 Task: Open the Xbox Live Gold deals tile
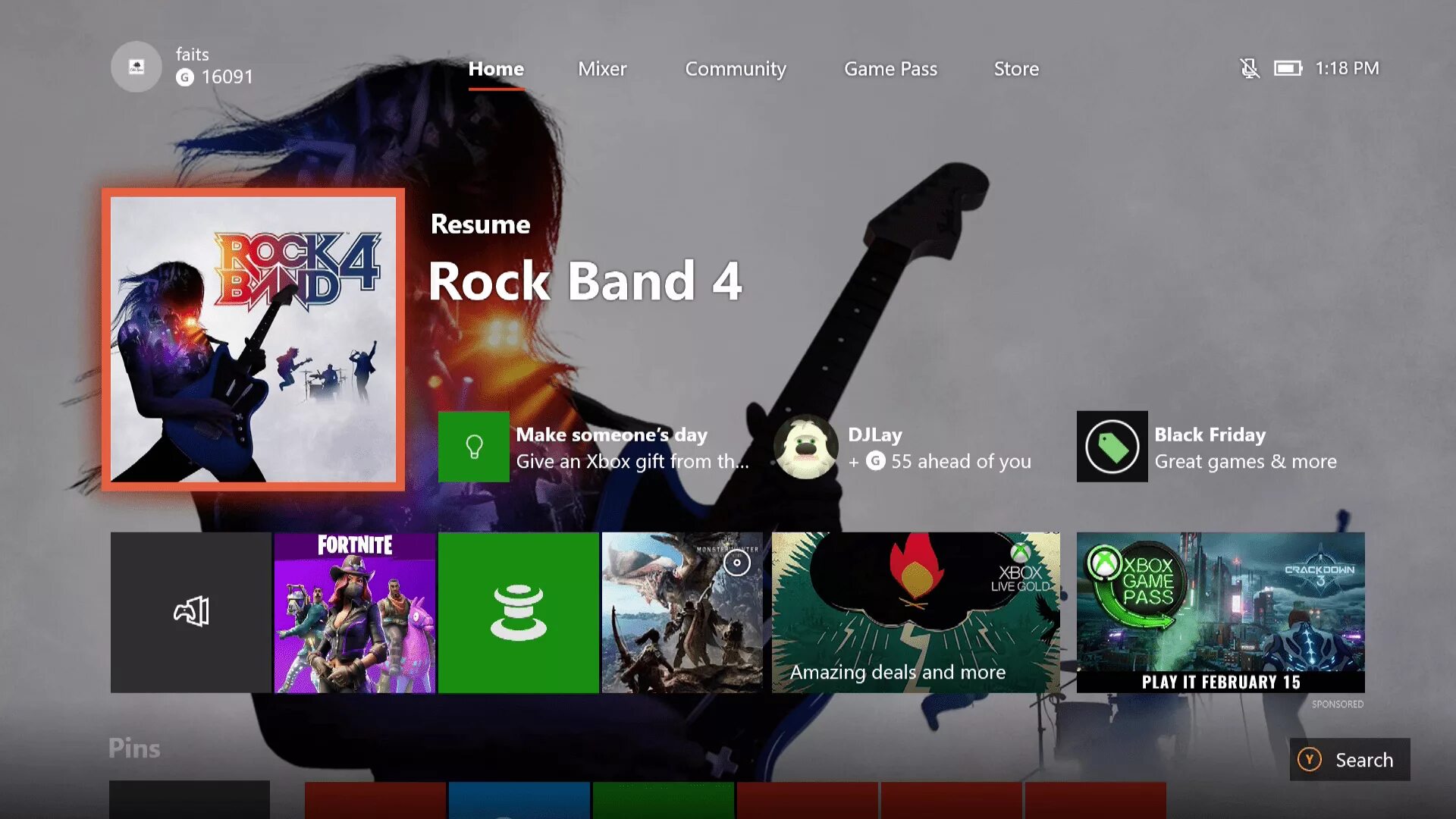point(915,612)
